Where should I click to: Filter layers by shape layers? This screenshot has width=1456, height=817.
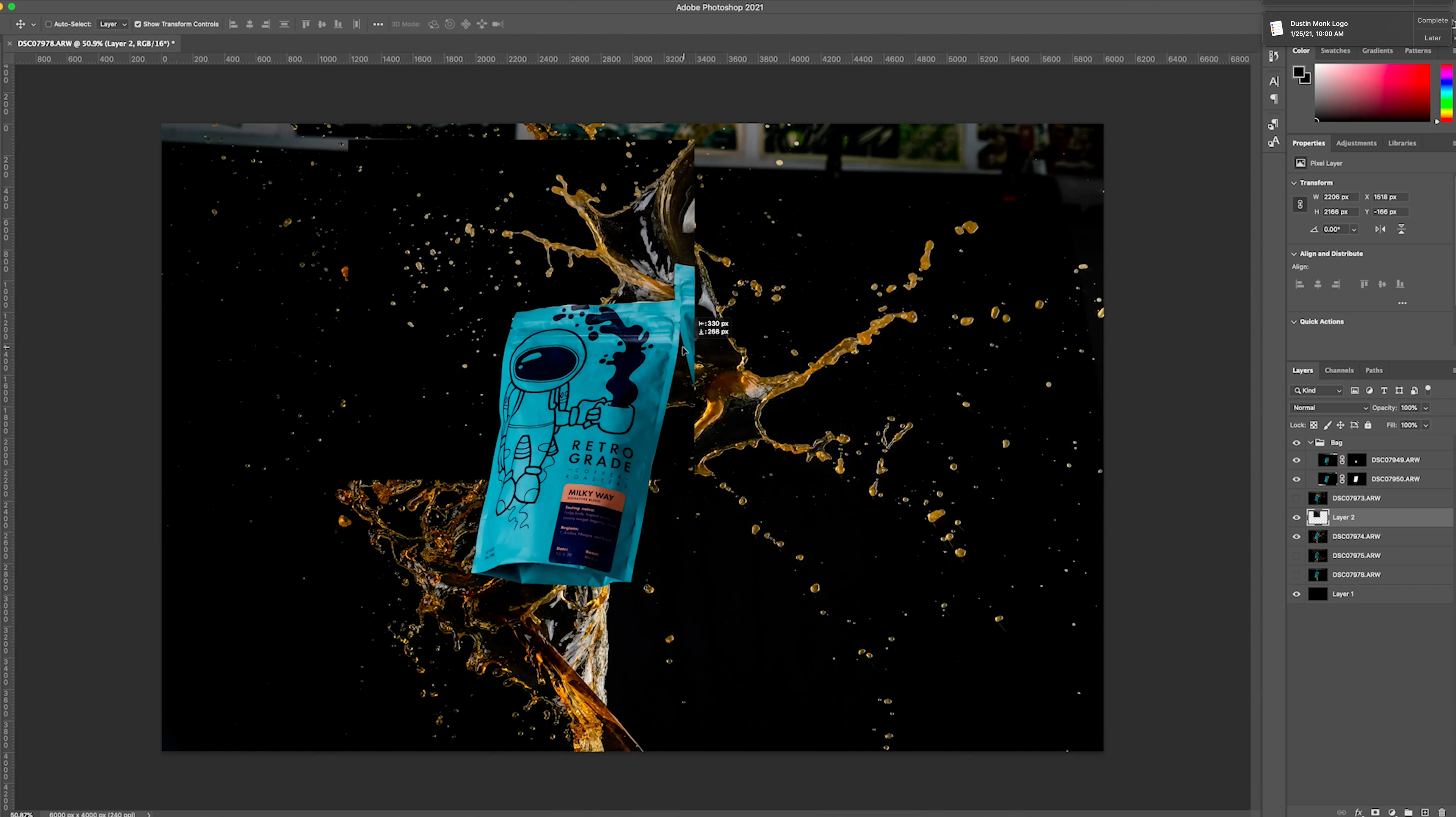(1400, 390)
